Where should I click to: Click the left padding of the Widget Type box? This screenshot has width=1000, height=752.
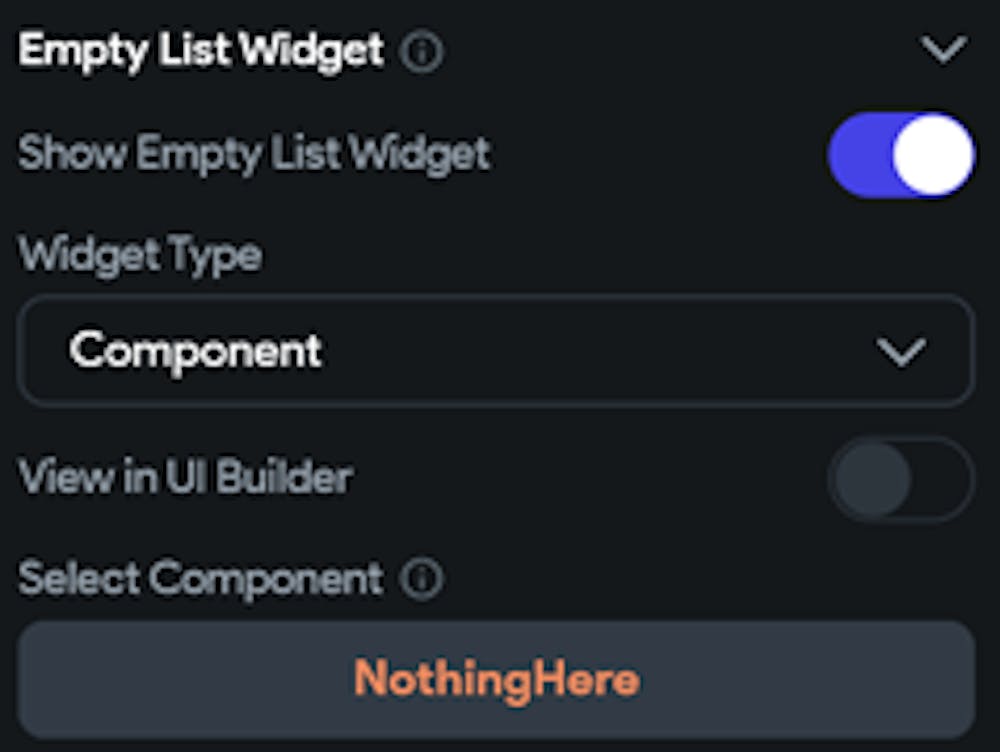coord(42,351)
